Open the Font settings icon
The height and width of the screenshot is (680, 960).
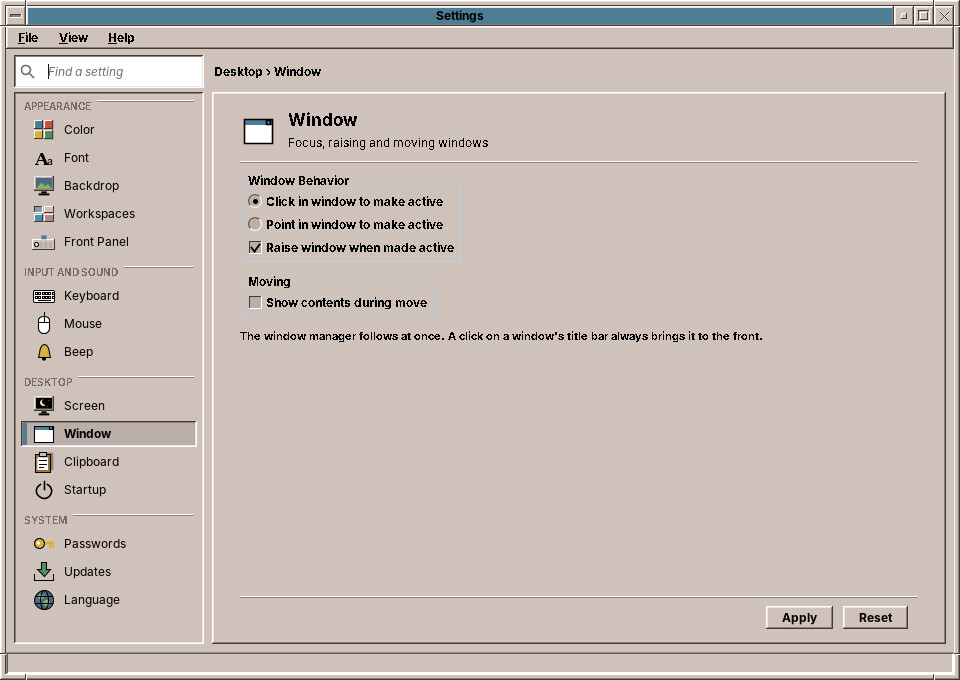[43, 158]
